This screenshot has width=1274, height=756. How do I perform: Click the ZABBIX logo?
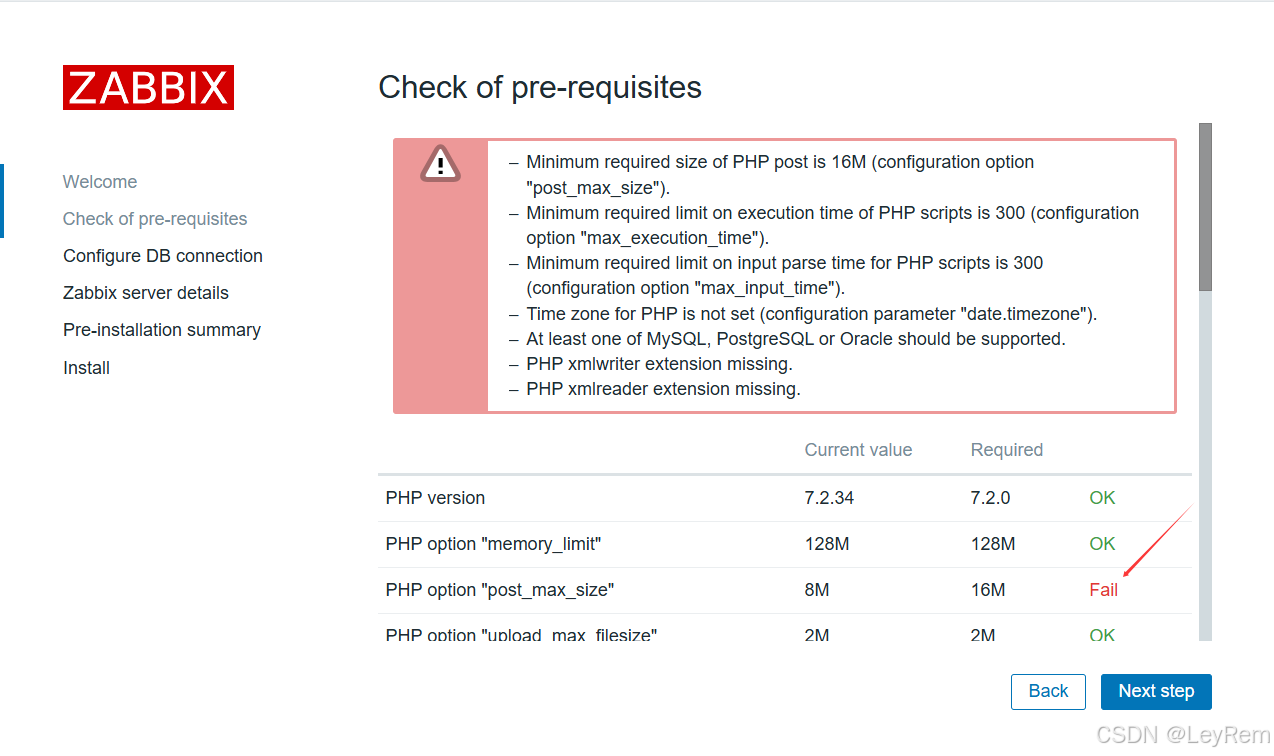tap(148, 87)
